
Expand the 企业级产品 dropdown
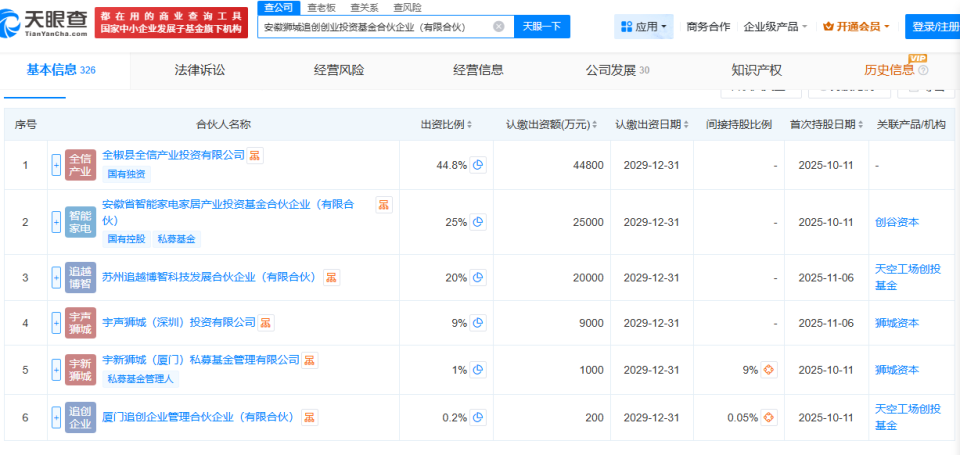click(775, 26)
